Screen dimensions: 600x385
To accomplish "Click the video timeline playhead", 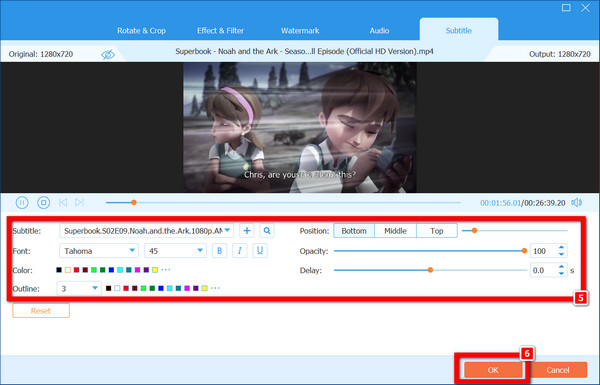I will click(134, 202).
